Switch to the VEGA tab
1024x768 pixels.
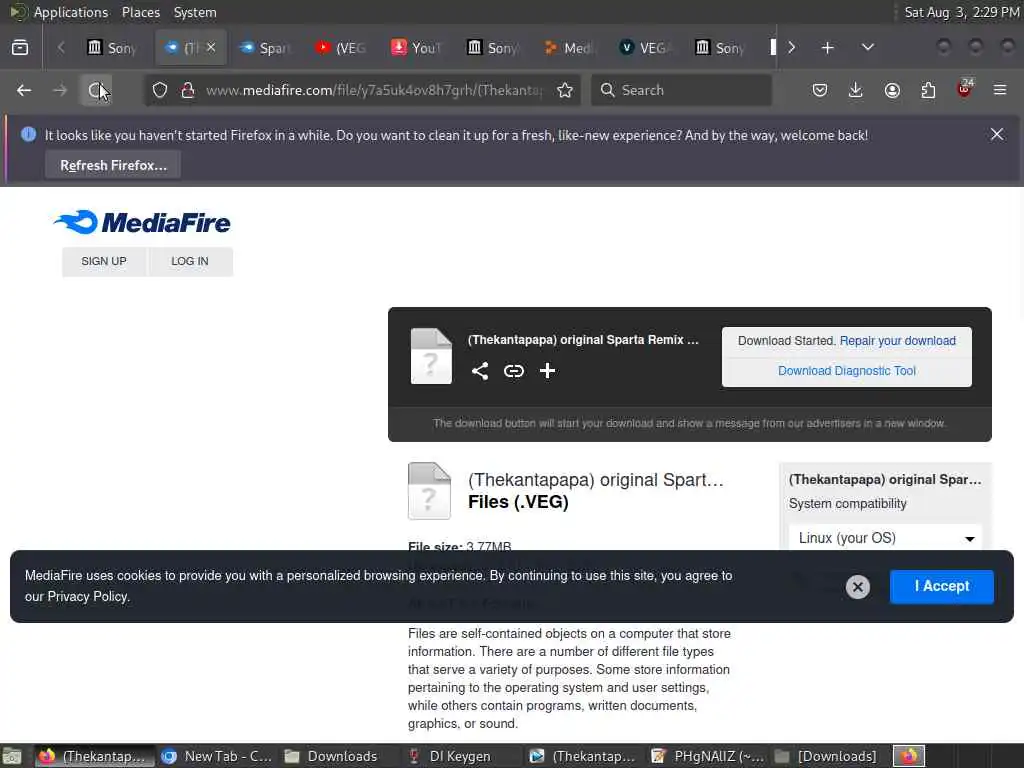(x=646, y=48)
